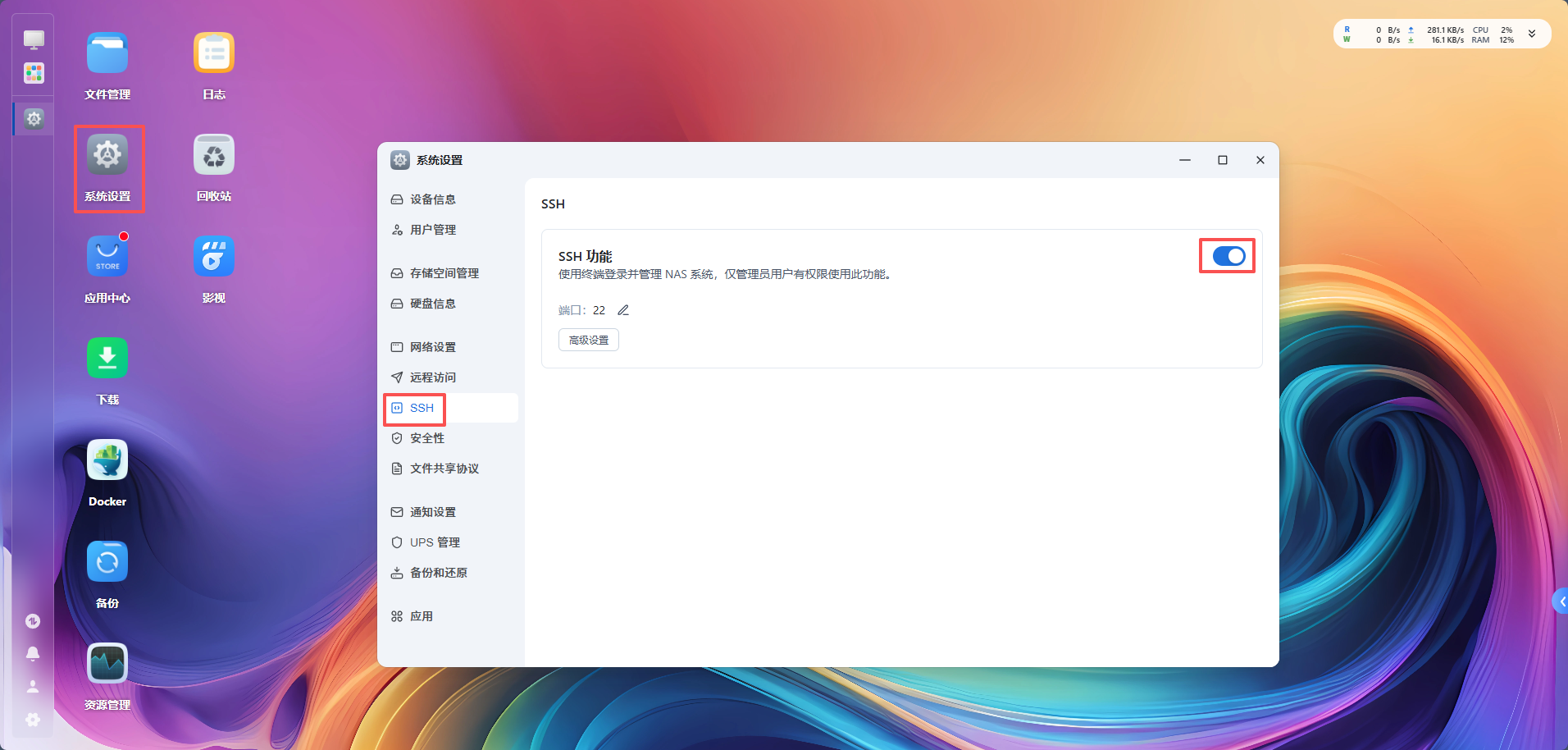Viewport: 1568px width, 750px height.
Task: Click the pencil icon to edit port
Action: 623,310
